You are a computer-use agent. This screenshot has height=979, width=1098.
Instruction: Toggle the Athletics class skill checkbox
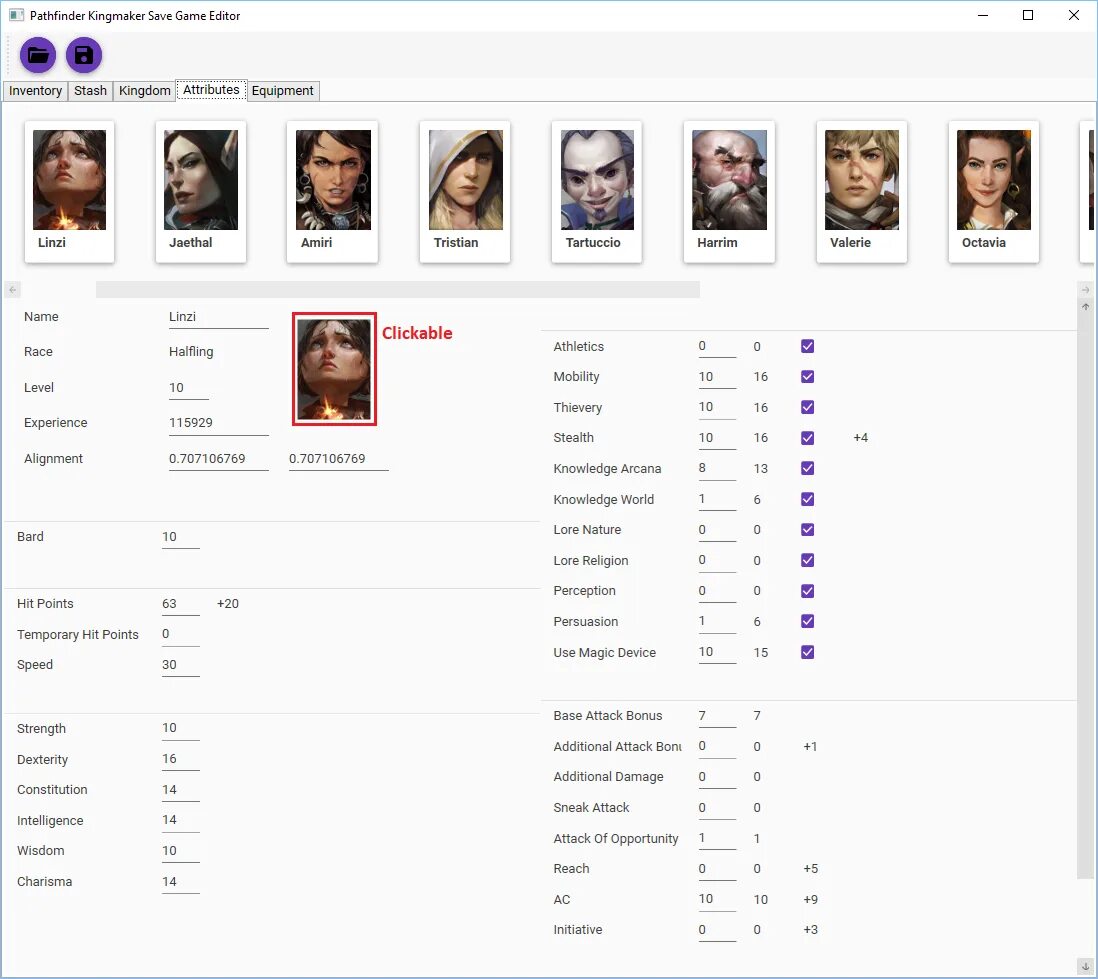tap(807, 346)
